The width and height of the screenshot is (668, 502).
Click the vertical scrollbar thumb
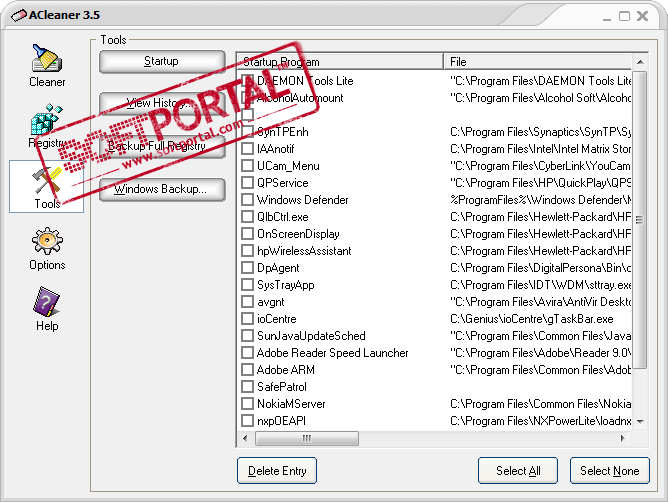coord(640,219)
